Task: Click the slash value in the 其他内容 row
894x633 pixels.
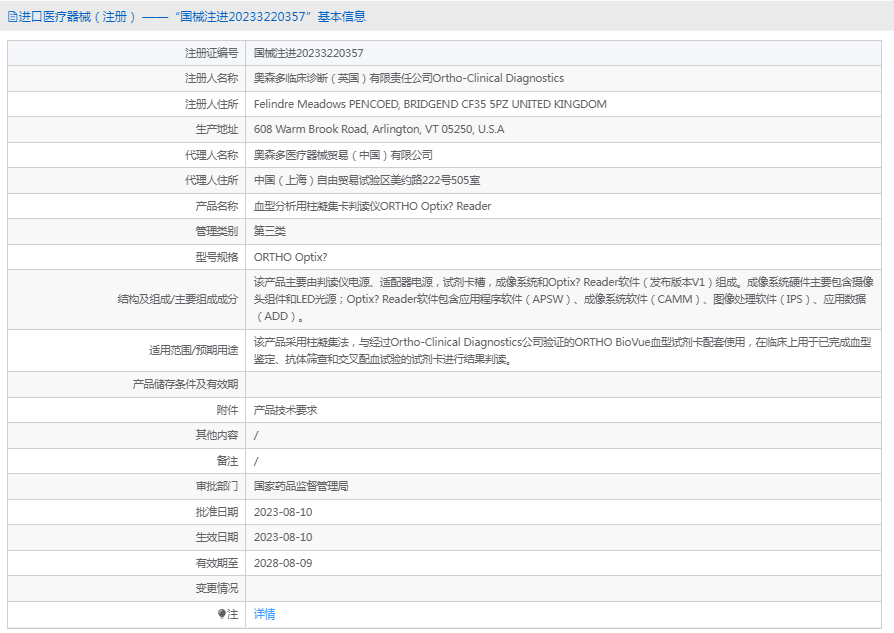Action: tap(256, 435)
